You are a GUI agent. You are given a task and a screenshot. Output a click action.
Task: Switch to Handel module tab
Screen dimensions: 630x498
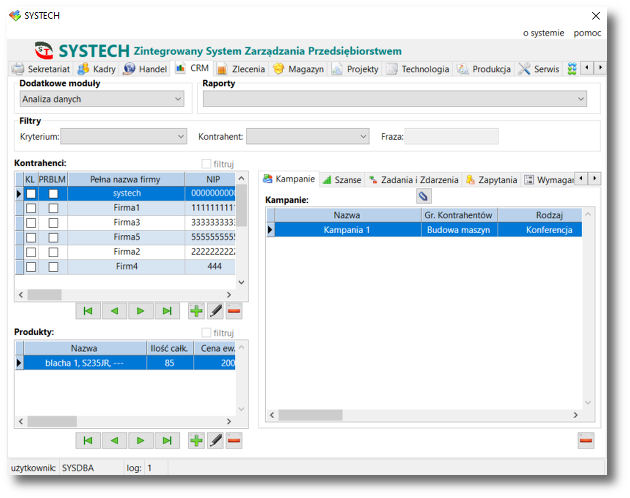145,69
